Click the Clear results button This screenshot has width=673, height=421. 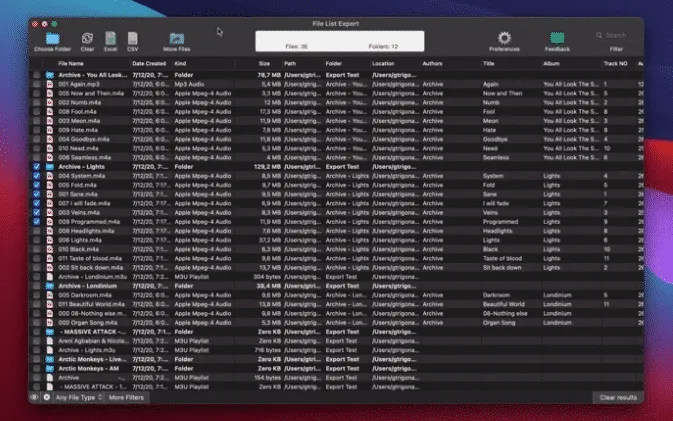[618, 397]
